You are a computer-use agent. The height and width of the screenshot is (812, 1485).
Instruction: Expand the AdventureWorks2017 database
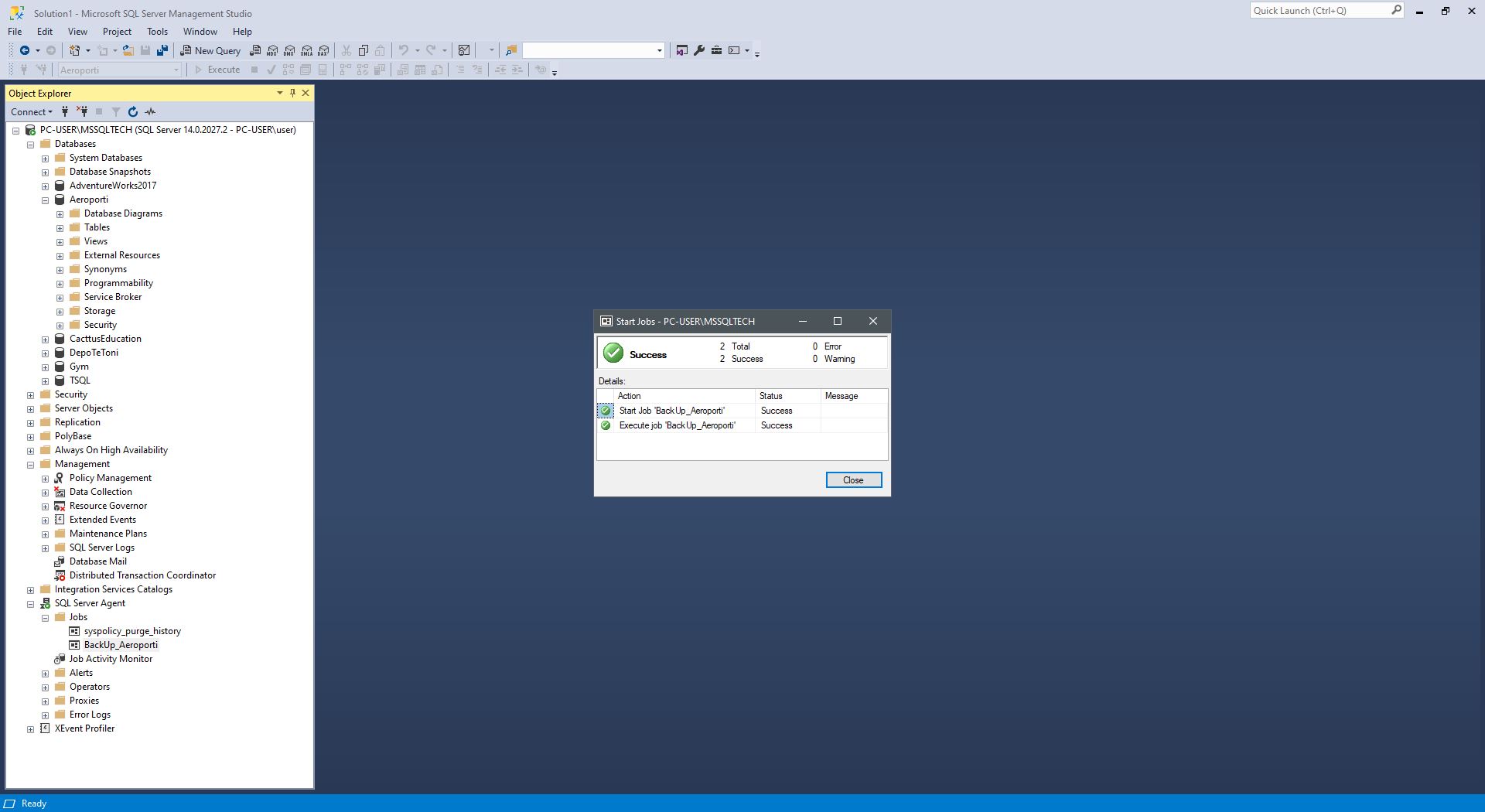(45, 186)
